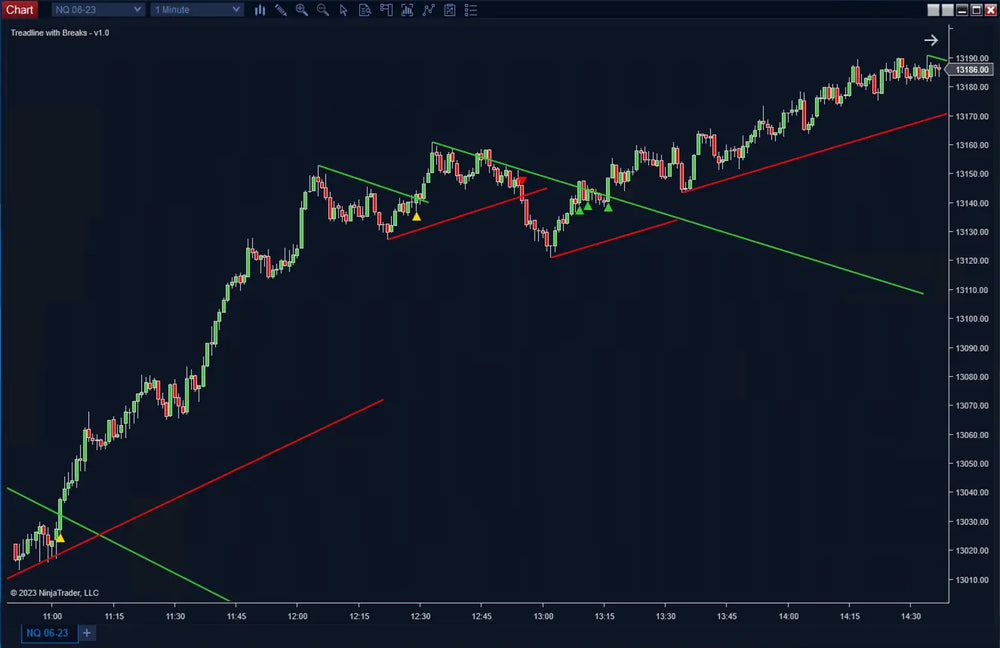Viewport: 1000px width, 648px height.
Task: Click the zoom-out magnifier tool
Action: click(x=322, y=10)
